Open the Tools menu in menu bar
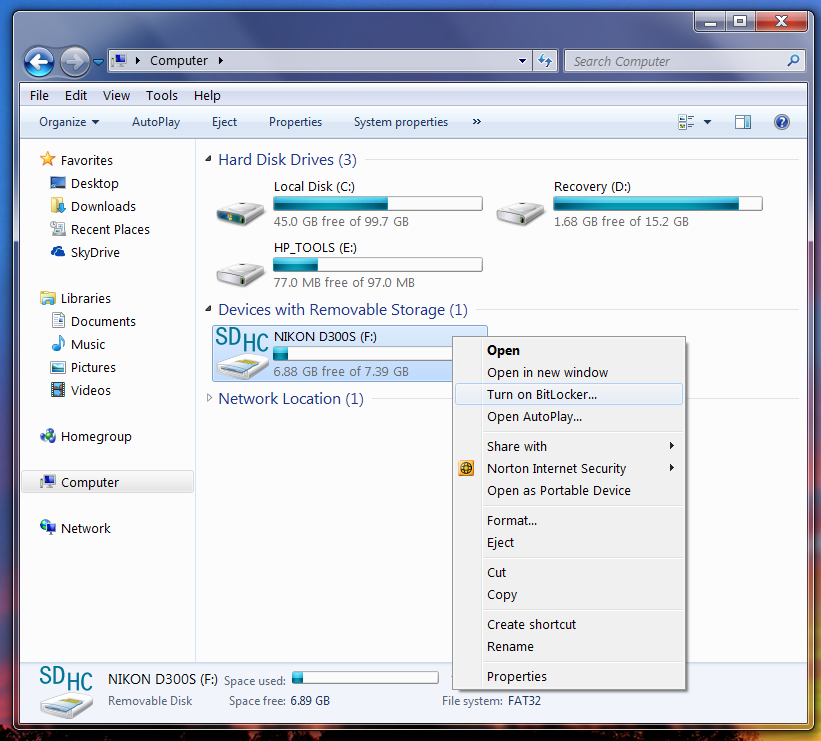This screenshot has height=741, width=821. [161, 96]
